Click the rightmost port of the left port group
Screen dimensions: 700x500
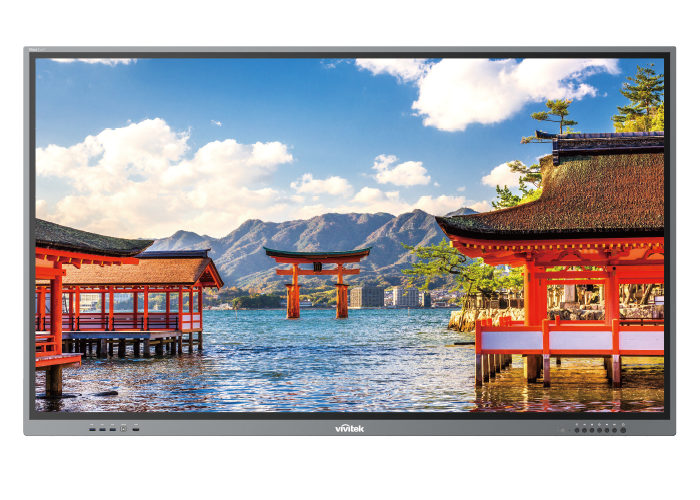click(135, 428)
